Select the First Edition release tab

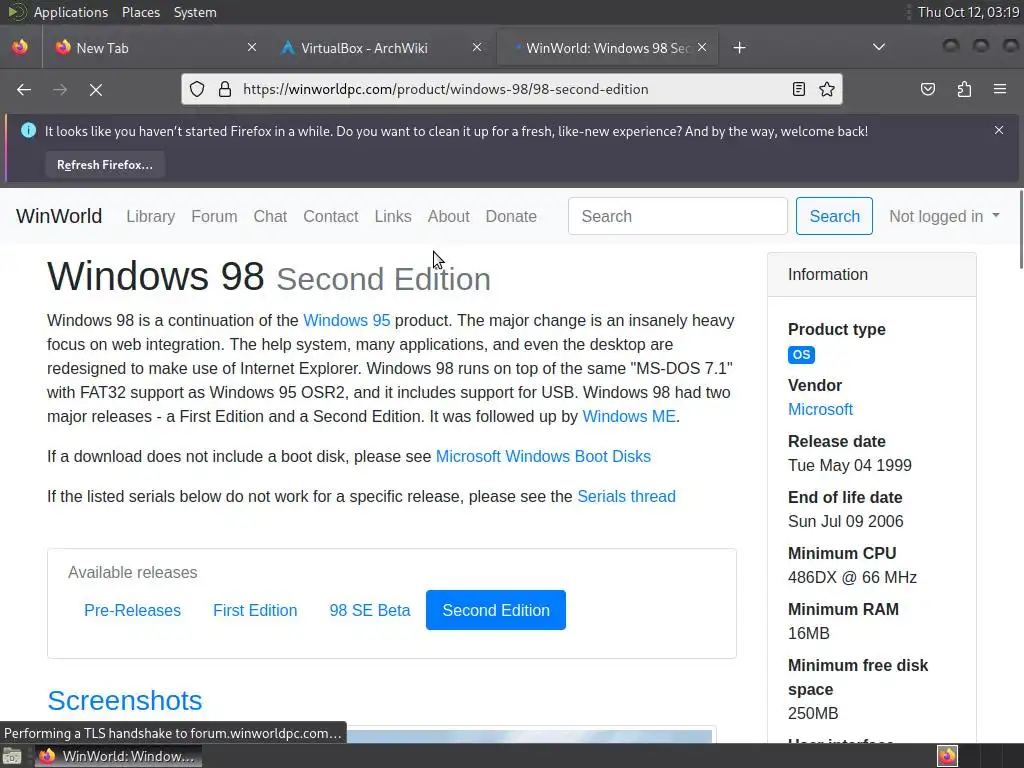(x=255, y=610)
